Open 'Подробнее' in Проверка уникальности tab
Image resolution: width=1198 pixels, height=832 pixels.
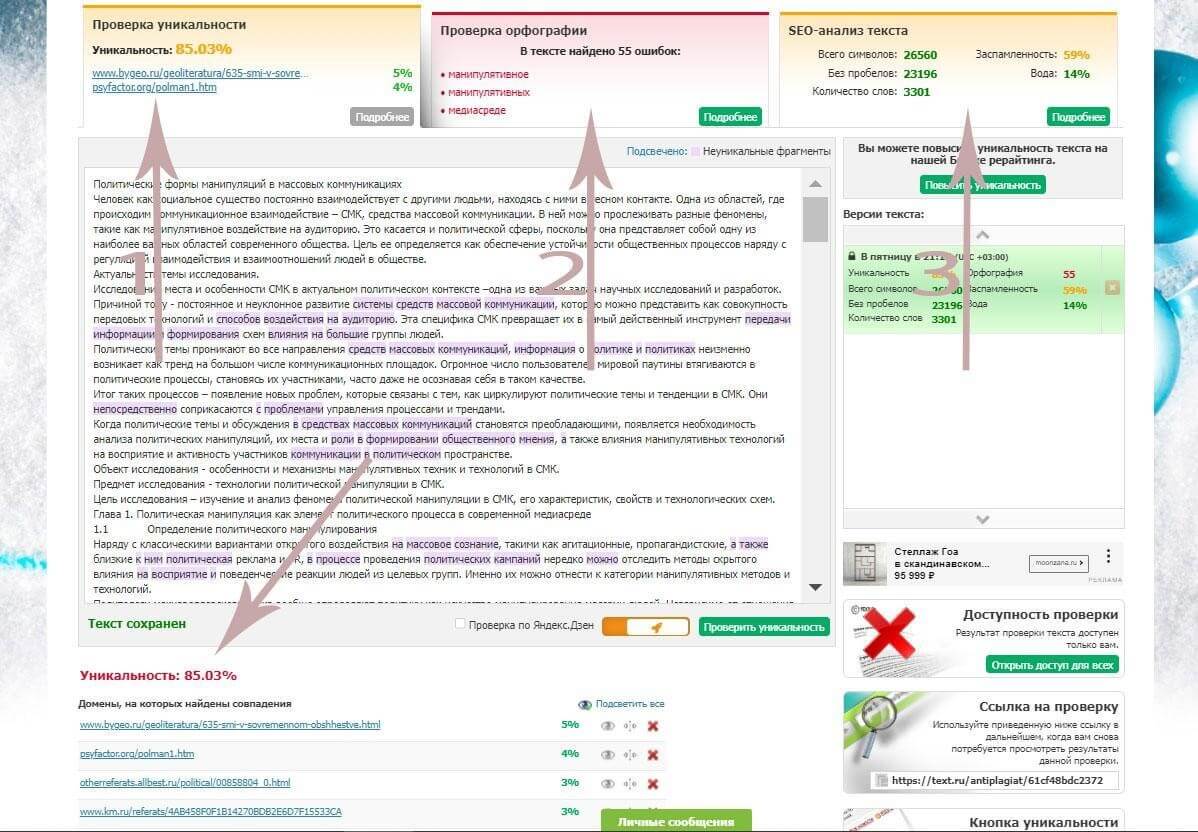382,117
